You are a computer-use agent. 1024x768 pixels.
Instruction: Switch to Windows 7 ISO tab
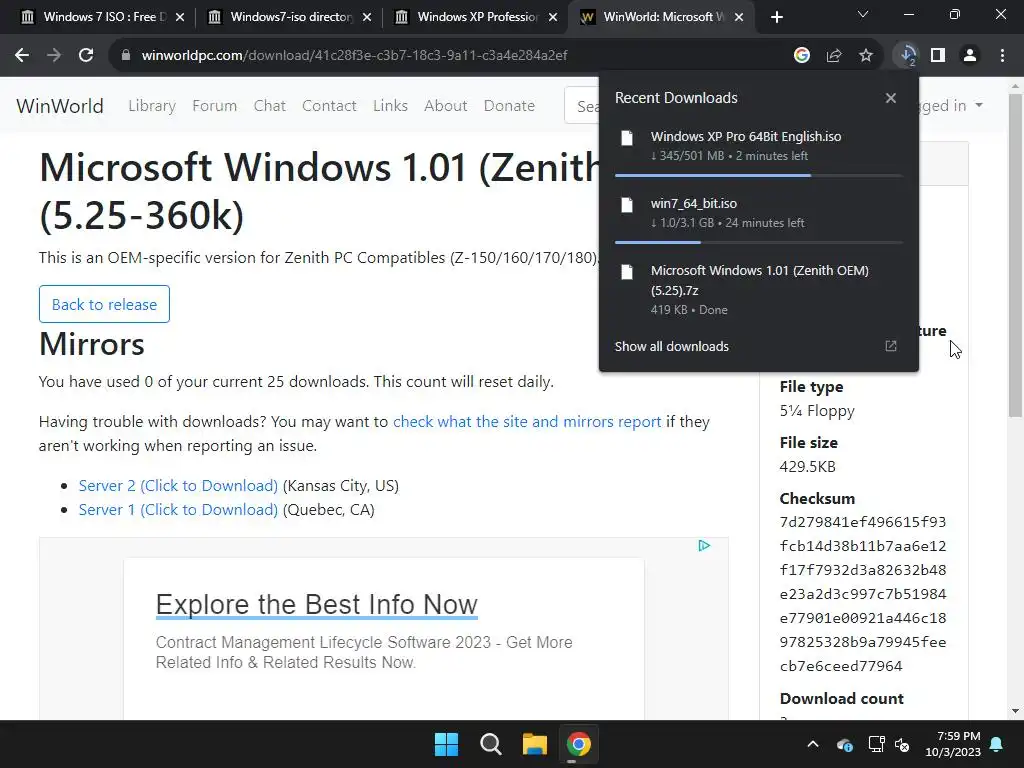(103, 17)
